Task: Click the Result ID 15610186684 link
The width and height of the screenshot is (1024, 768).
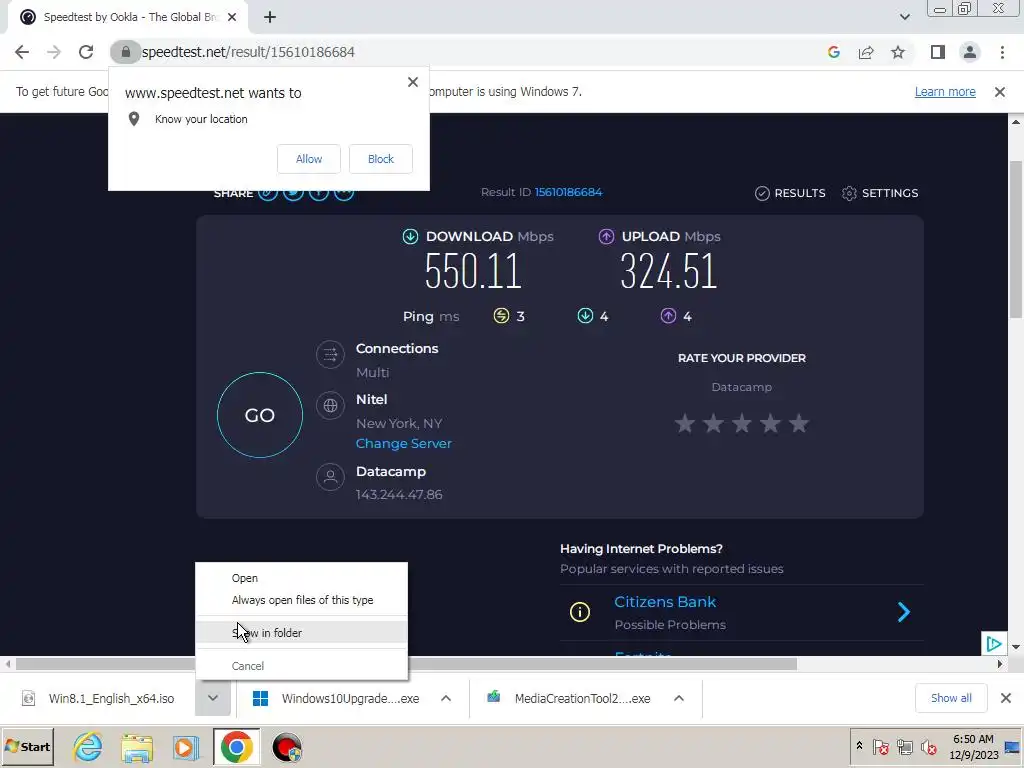Action: click(568, 192)
